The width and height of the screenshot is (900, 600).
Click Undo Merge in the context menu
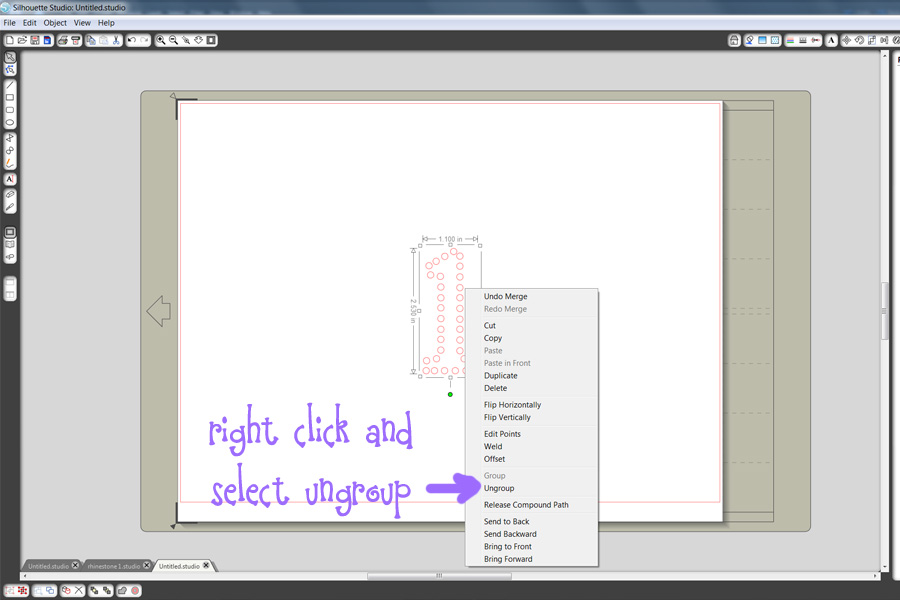(x=505, y=297)
